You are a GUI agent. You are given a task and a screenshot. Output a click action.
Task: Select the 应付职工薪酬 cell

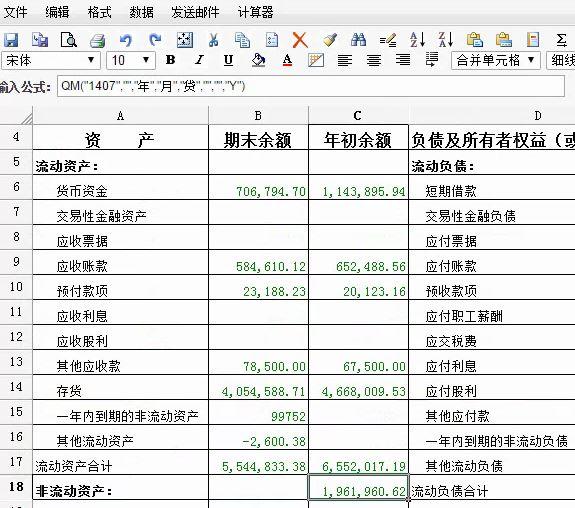pyautogui.click(x=492, y=313)
